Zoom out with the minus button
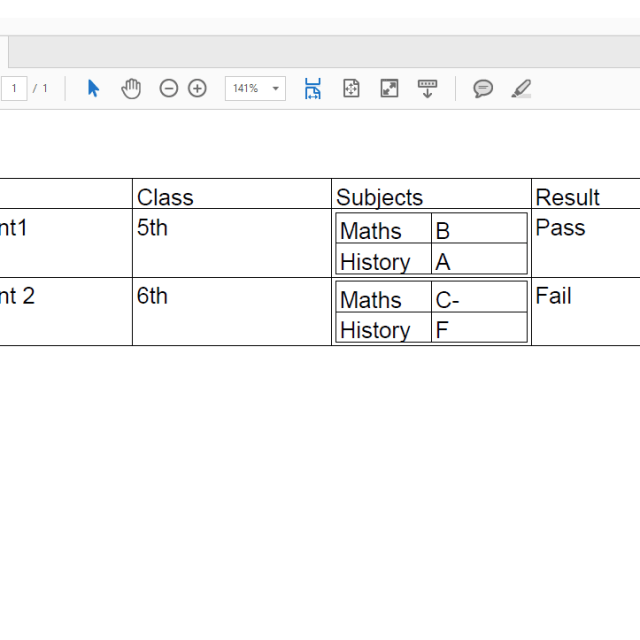Image resolution: width=640 pixels, height=640 pixels. pyautogui.click(x=169, y=89)
